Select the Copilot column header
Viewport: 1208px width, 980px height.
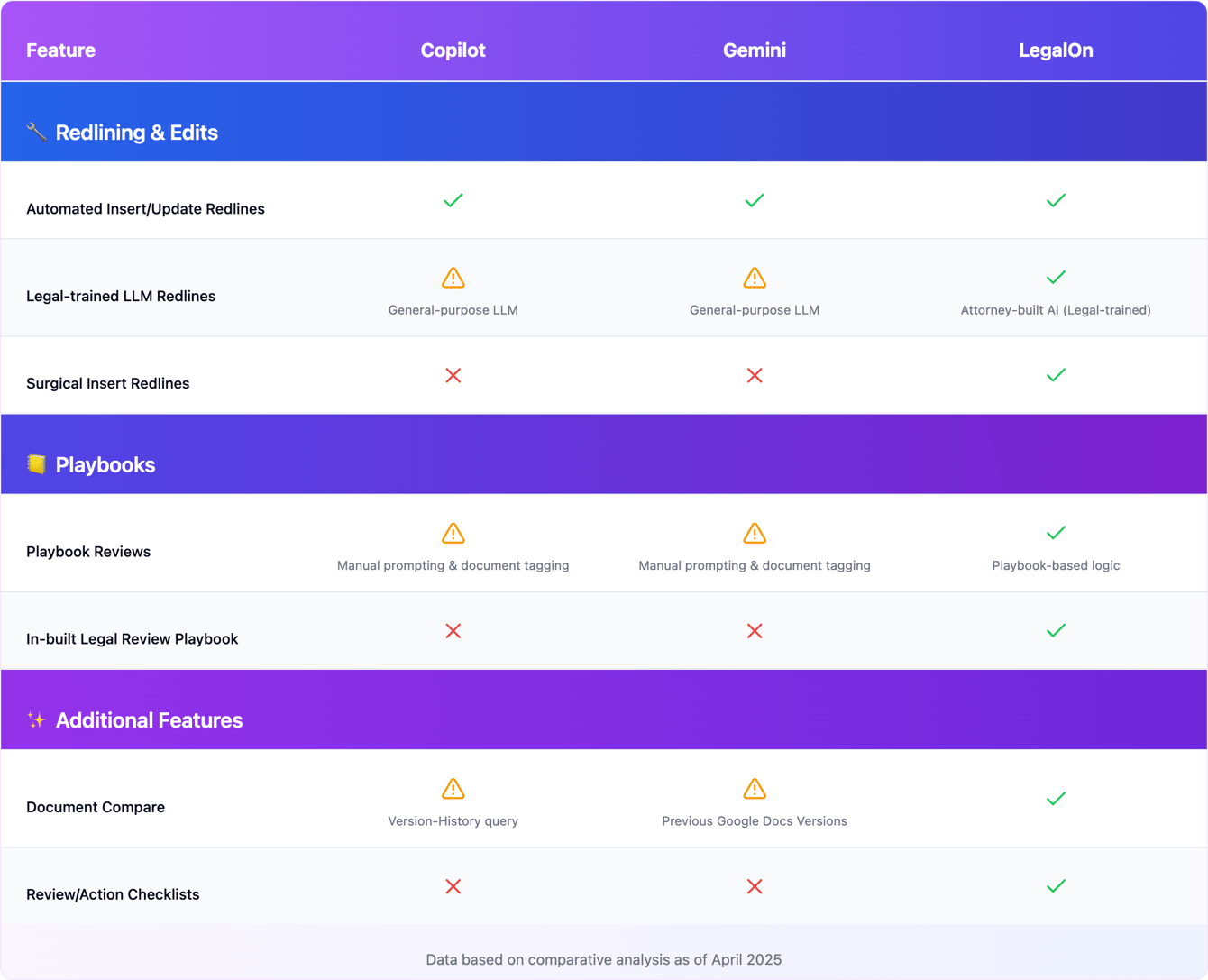[453, 50]
